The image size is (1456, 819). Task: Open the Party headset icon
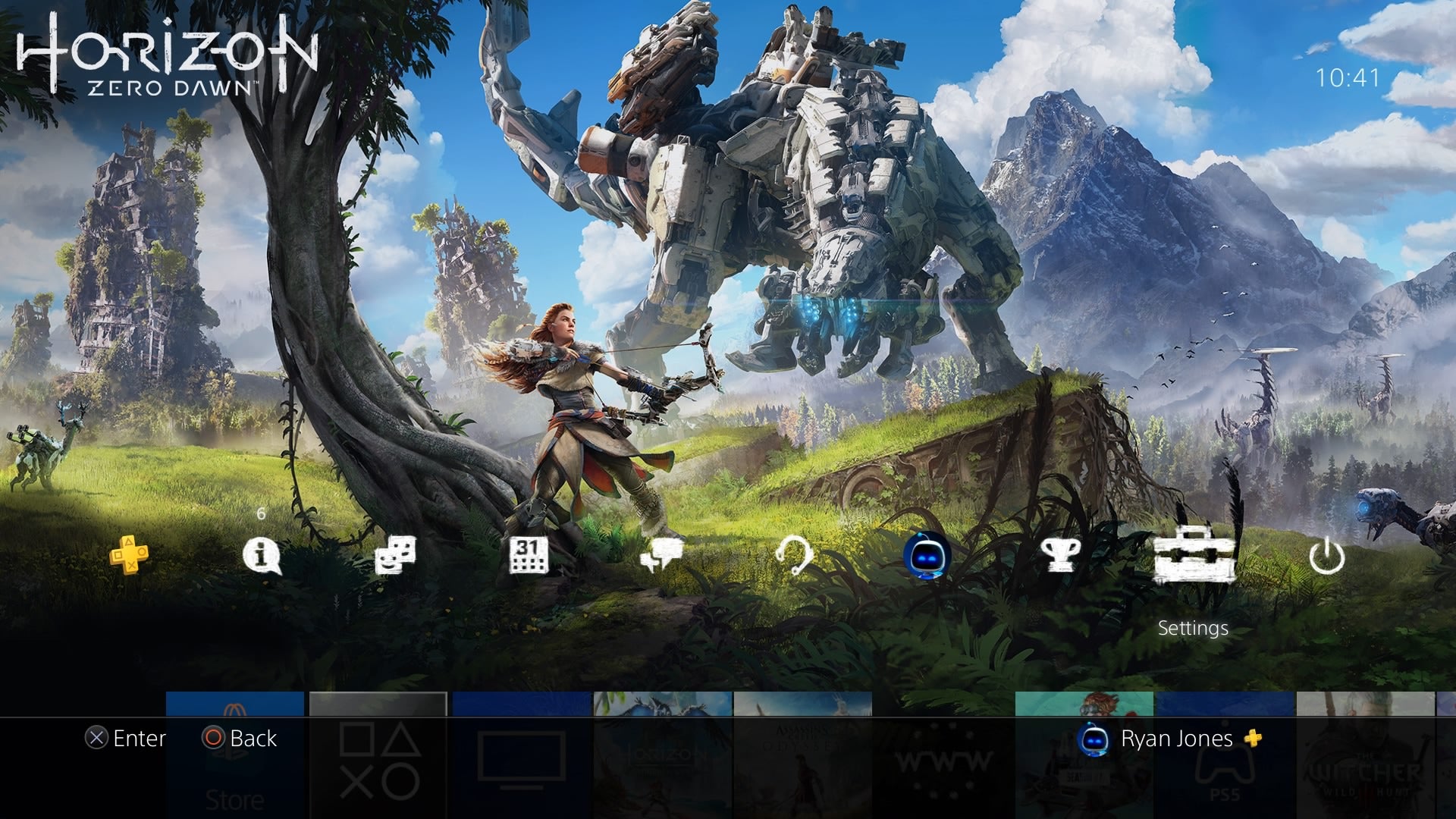coord(794,556)
